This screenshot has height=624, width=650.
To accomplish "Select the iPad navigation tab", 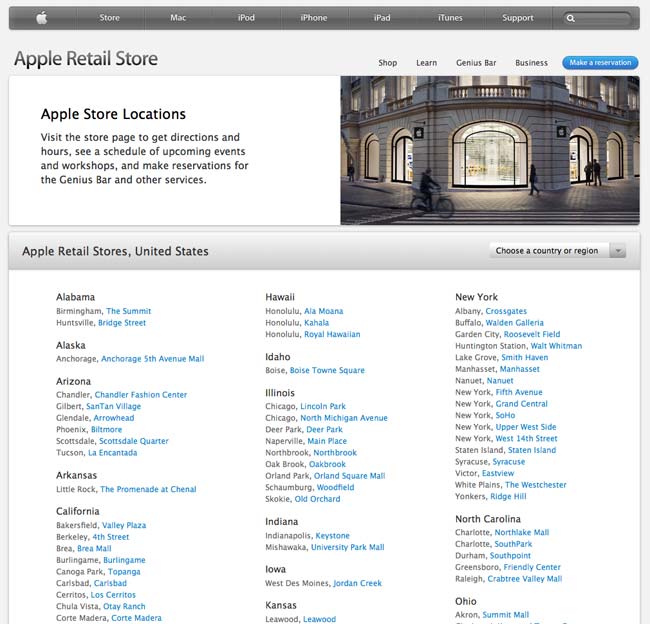I will 382,18.
